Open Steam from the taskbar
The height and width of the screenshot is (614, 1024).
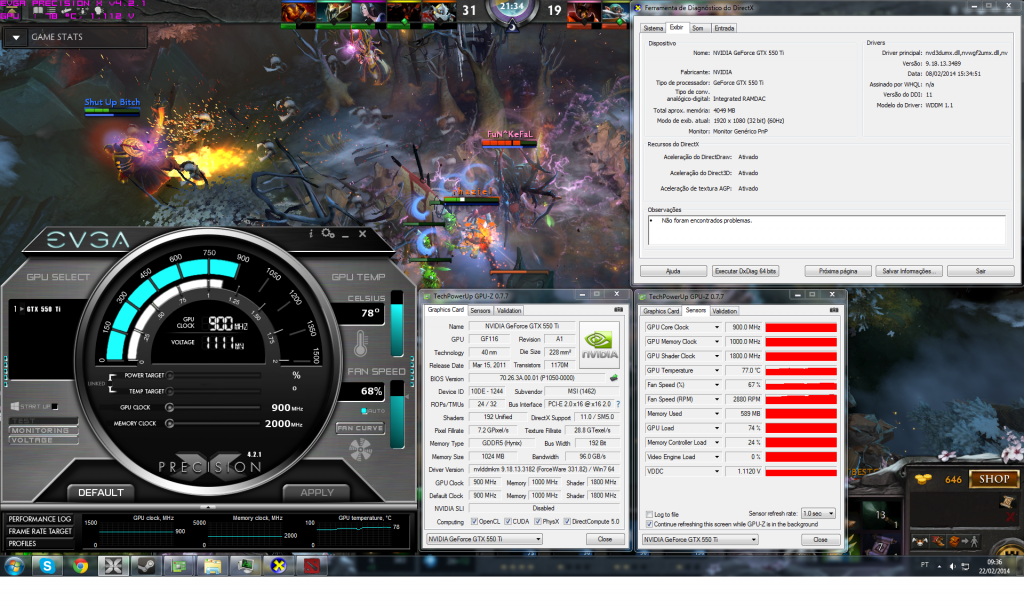pos(146,566)
